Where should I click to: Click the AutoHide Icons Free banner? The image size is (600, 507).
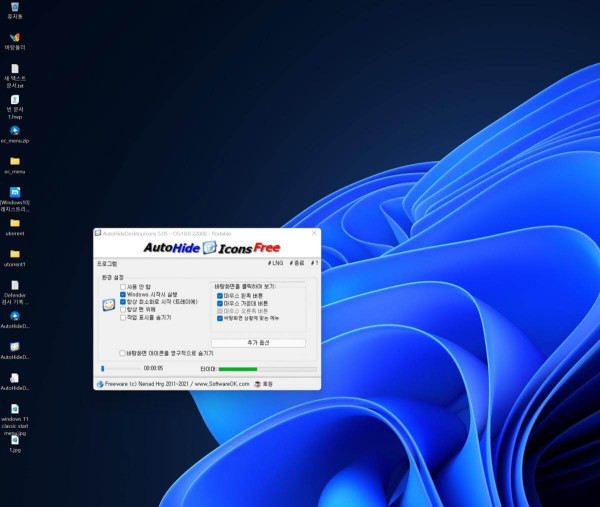pyautogui.click(x=212, y=248)
